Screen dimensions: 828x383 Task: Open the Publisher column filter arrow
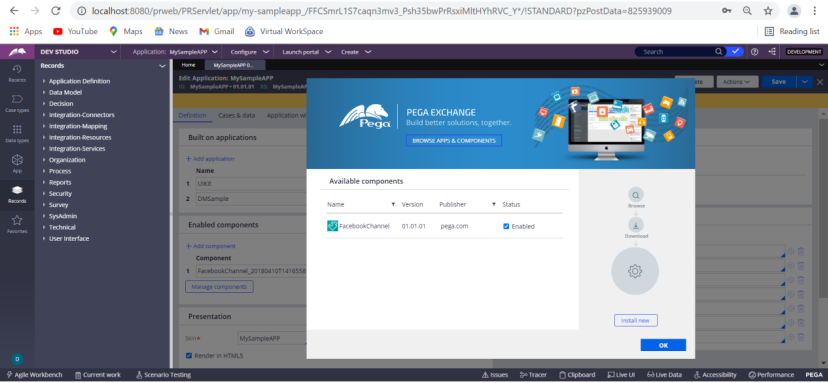(494, 204)
